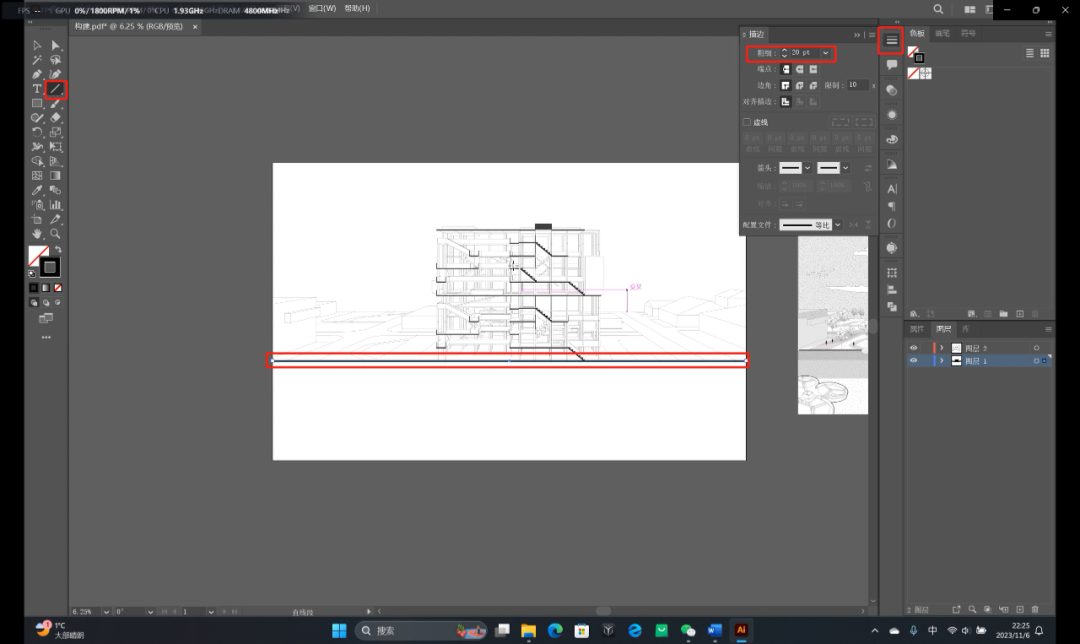Click the toolbar Fill color swatch

pyautogui.click(x=39, y=256)
